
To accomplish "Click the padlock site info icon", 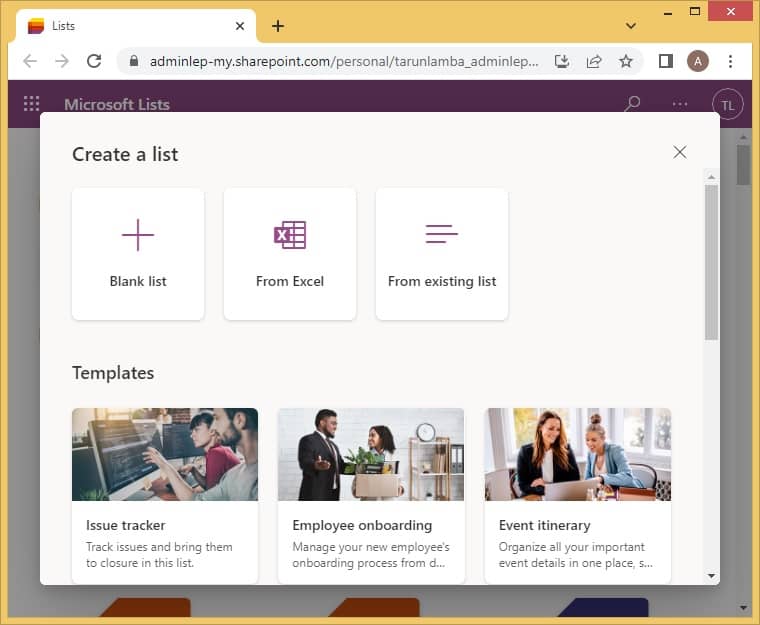I will (134, 61).
